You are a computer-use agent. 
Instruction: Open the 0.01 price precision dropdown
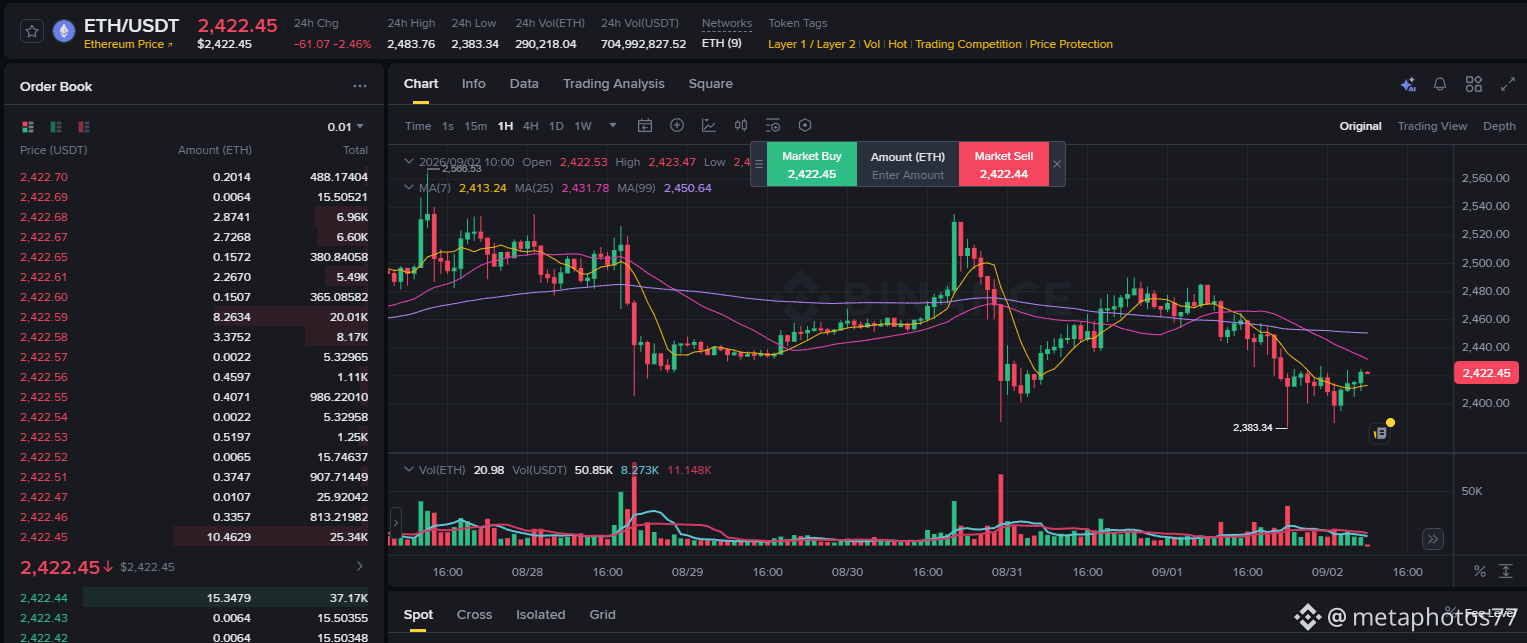pos(346,127)
